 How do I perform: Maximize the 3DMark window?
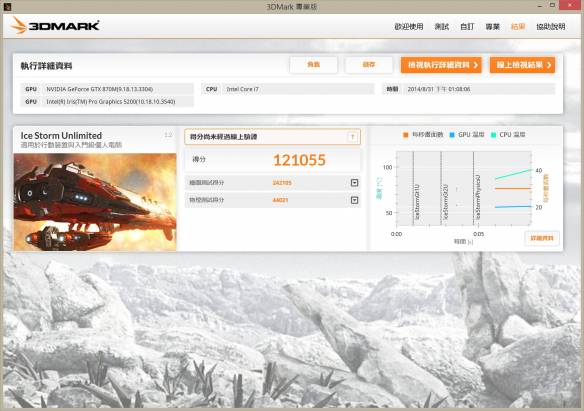click(552, 6)
